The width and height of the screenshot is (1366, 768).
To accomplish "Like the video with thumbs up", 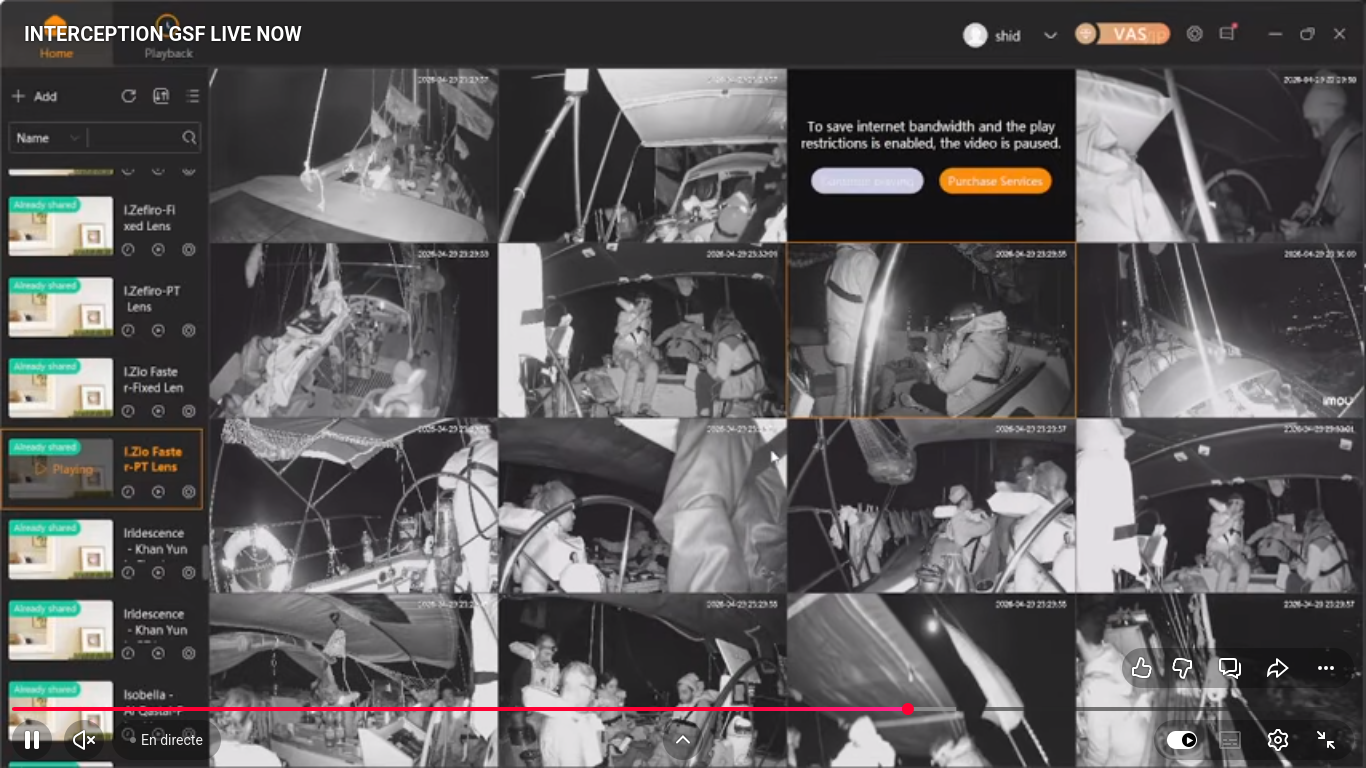I will 1141,669.
